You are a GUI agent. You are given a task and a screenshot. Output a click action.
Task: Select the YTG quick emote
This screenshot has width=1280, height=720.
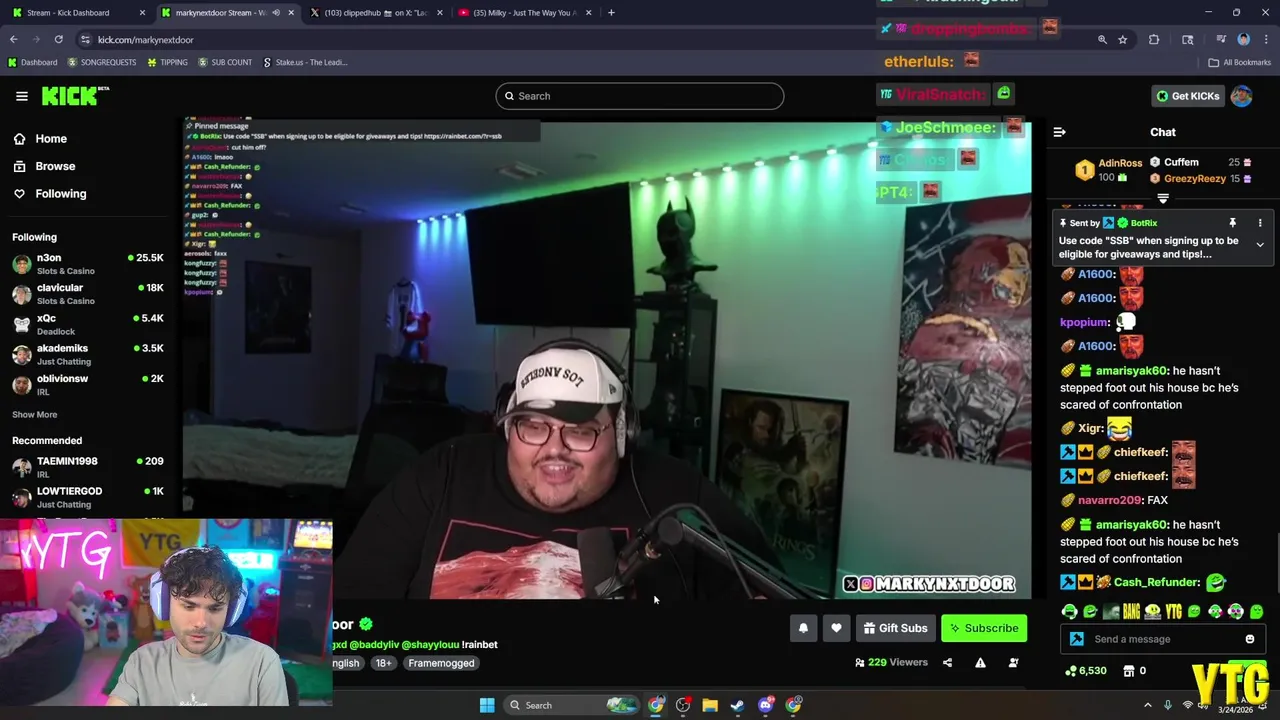(x=1173, y=612)
